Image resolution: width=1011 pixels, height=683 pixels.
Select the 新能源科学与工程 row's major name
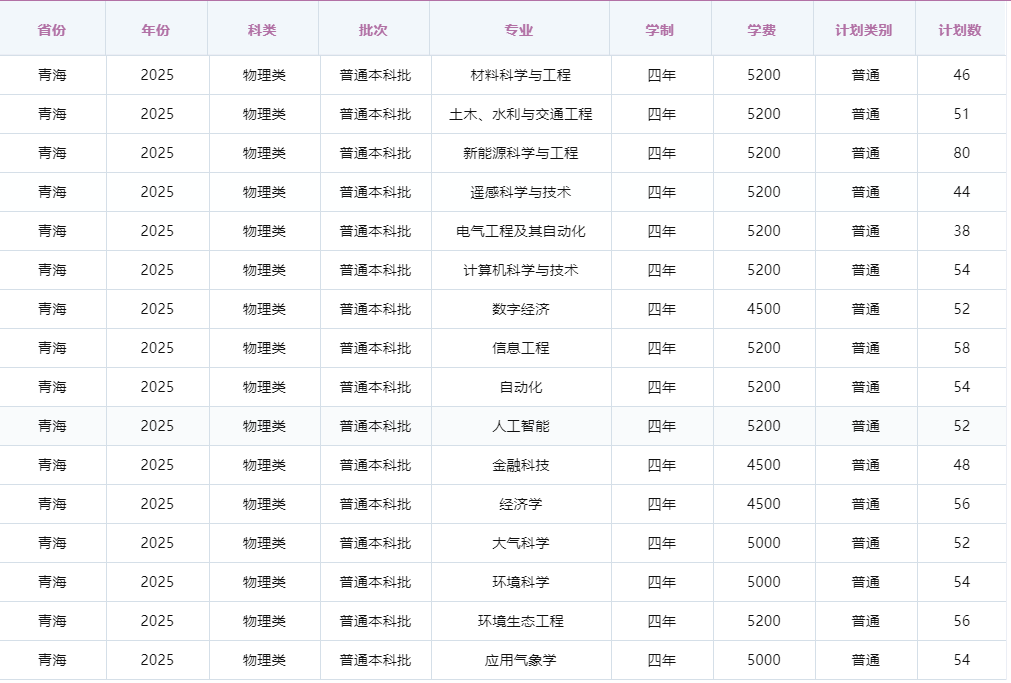click(520, 153)
